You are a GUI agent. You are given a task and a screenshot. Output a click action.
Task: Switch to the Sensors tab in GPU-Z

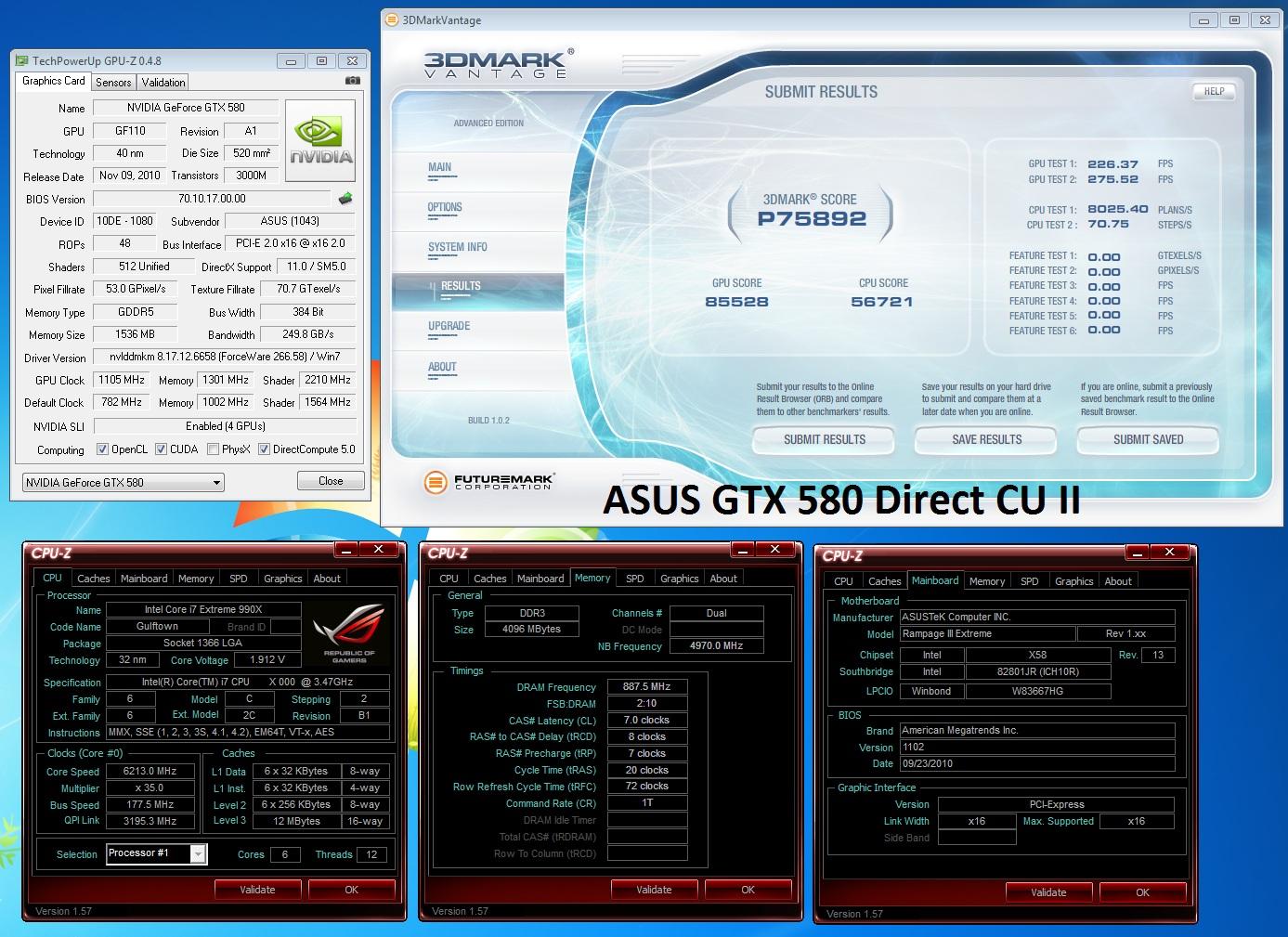click(x=113, y=83)
